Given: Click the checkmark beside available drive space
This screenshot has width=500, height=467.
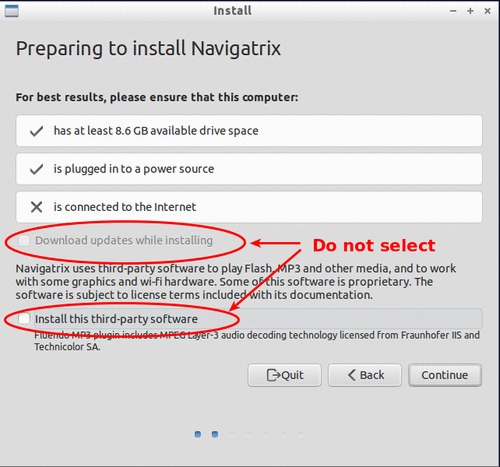Looking at the screenshot, I should 36,131.
